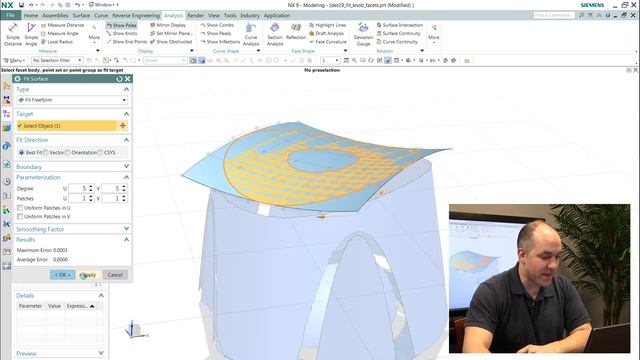This screenshot has width=640, height=360.
Task: Collapse the Details panel section
Action: [101, 296]
